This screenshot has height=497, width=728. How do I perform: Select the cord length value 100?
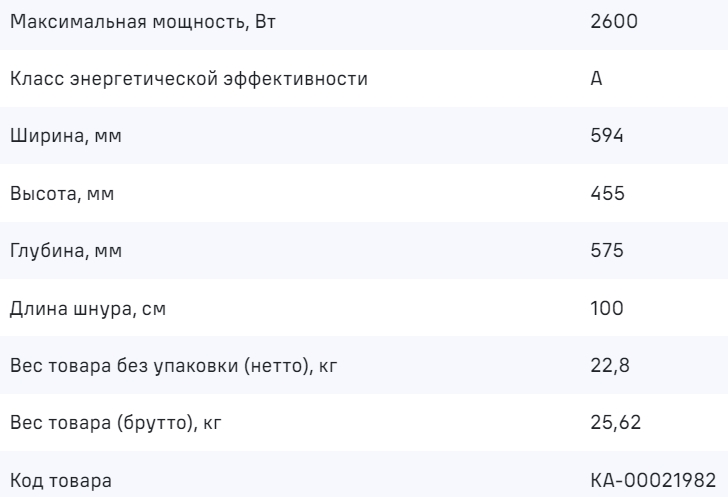tap(606, 308)
